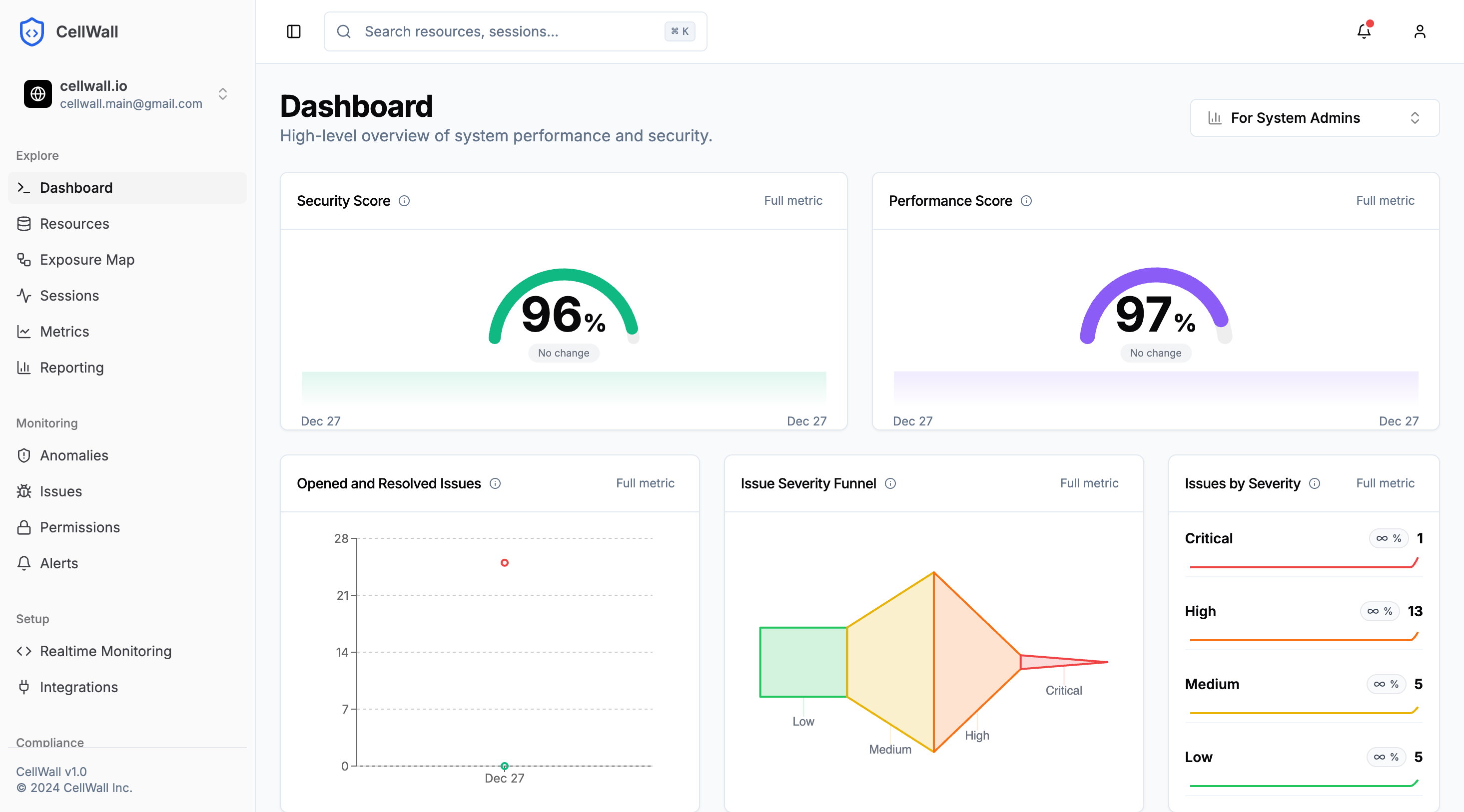Click the Issue Severity Funnel info icon
The height and width of the screenshot is (812, 1464).
pyautogui.click(x=889, y=484)
